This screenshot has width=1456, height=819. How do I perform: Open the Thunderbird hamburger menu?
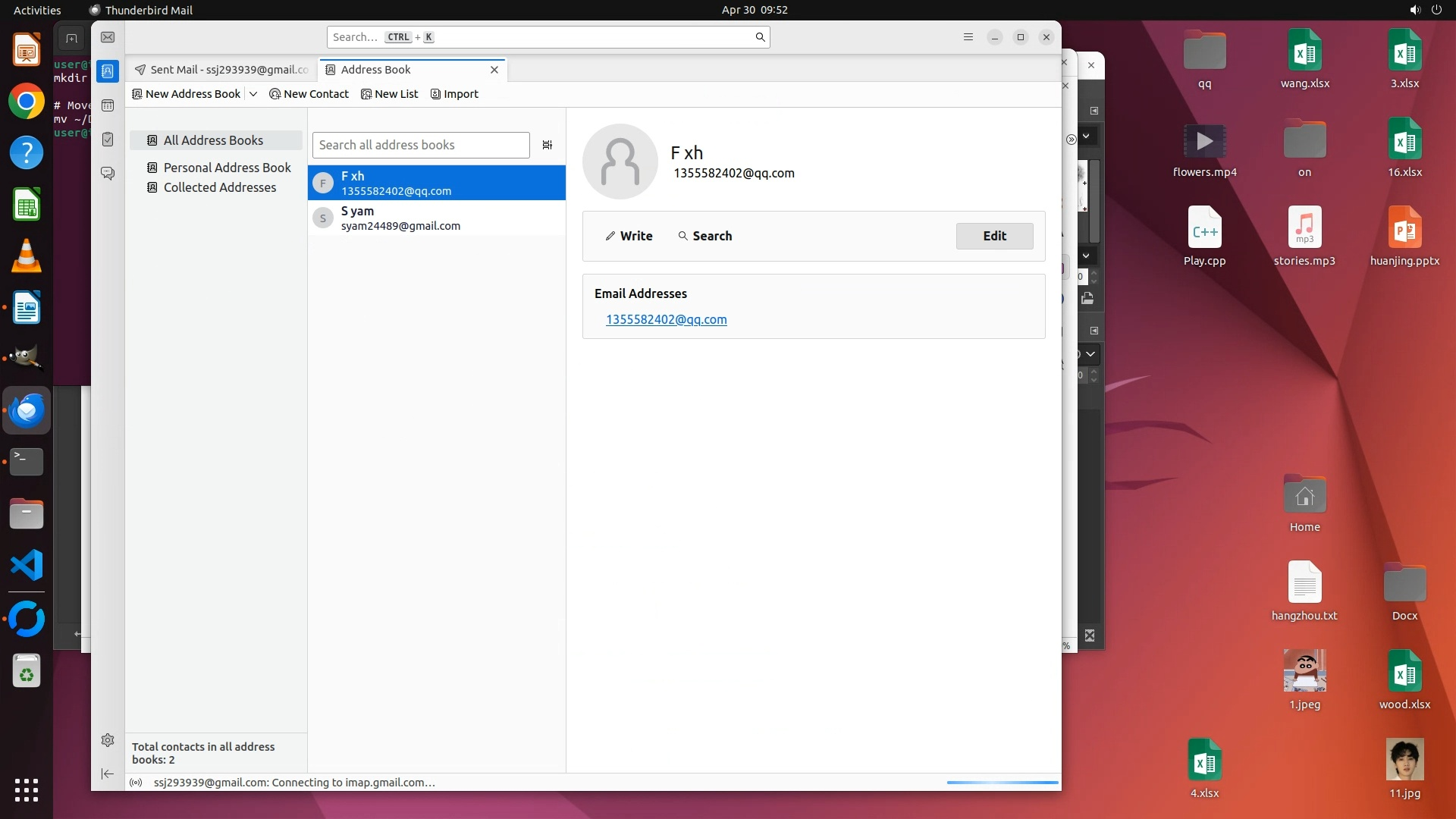click(968, 37)
